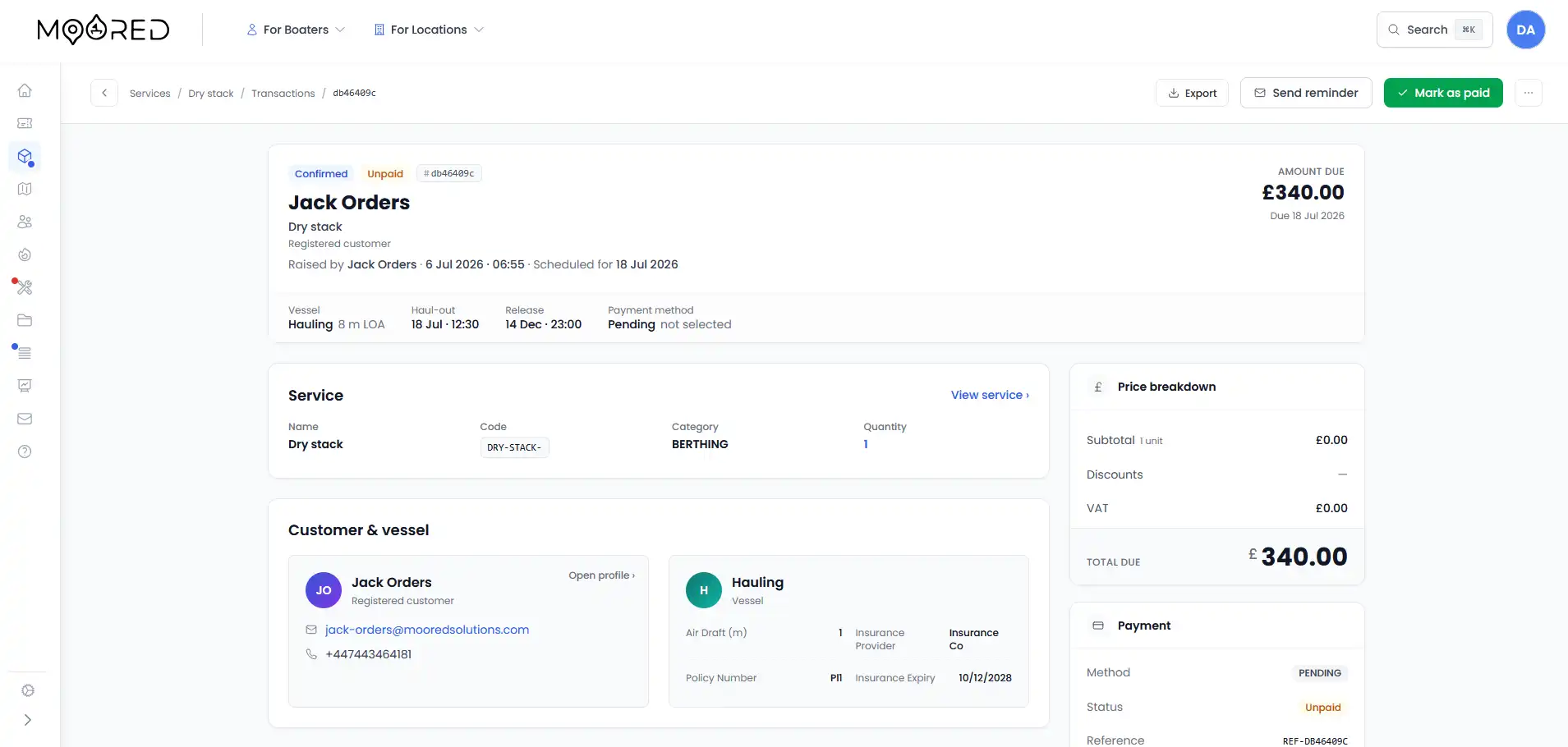This screenshot has height=747, width=1568.
Task: Click the #db46409c reference chip
Action: click(448, 173)
